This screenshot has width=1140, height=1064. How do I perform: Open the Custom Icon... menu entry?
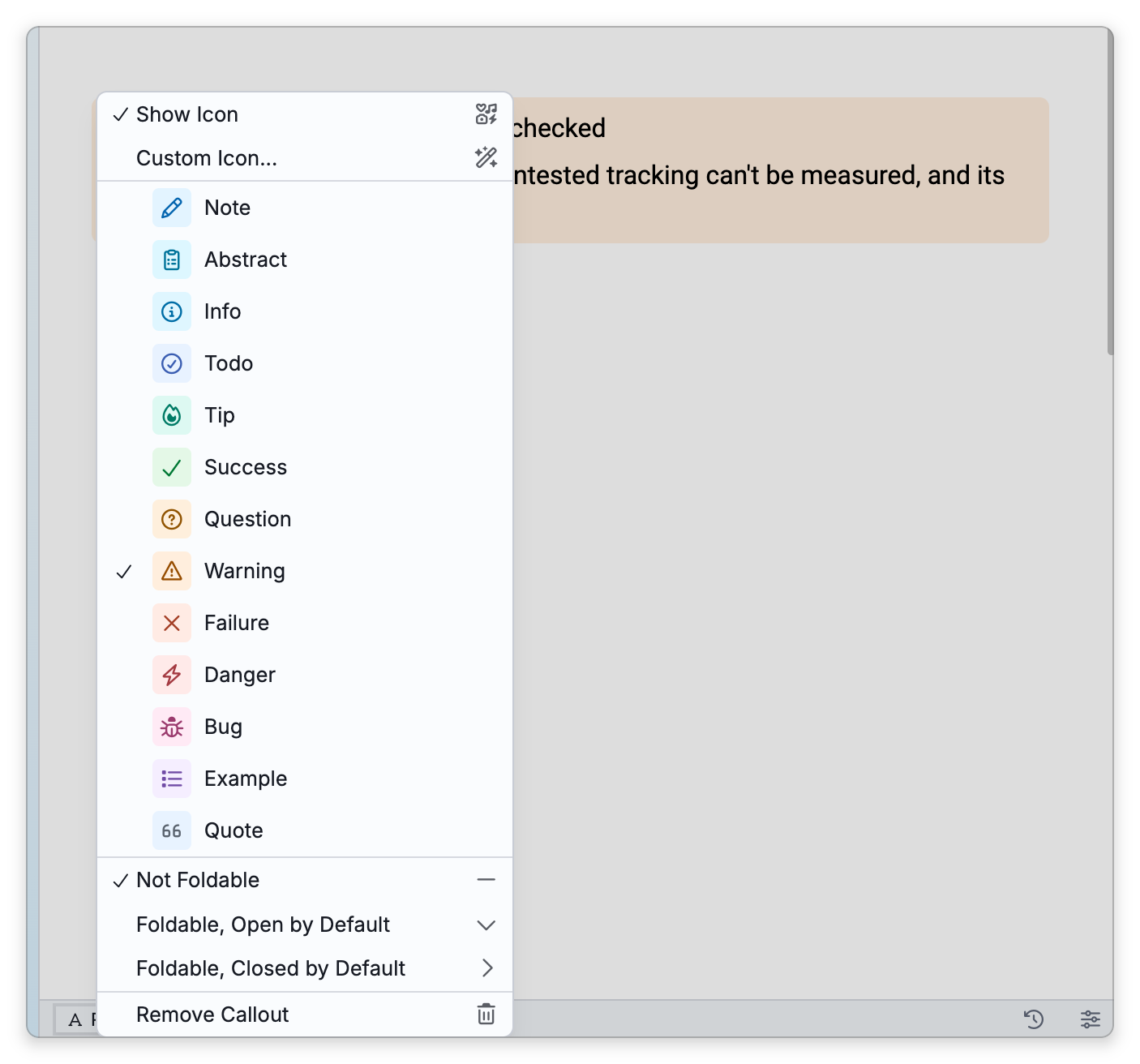pos(305,158)
